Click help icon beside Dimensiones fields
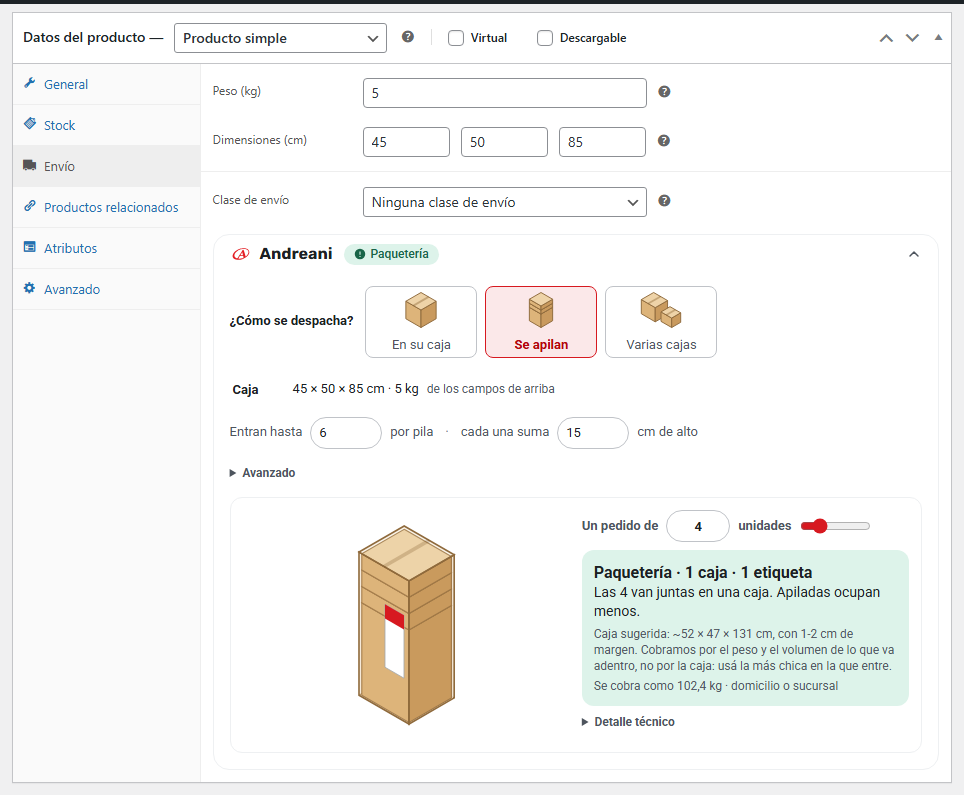The height and width of the screenshot is (795, 964). coord(664,141)
